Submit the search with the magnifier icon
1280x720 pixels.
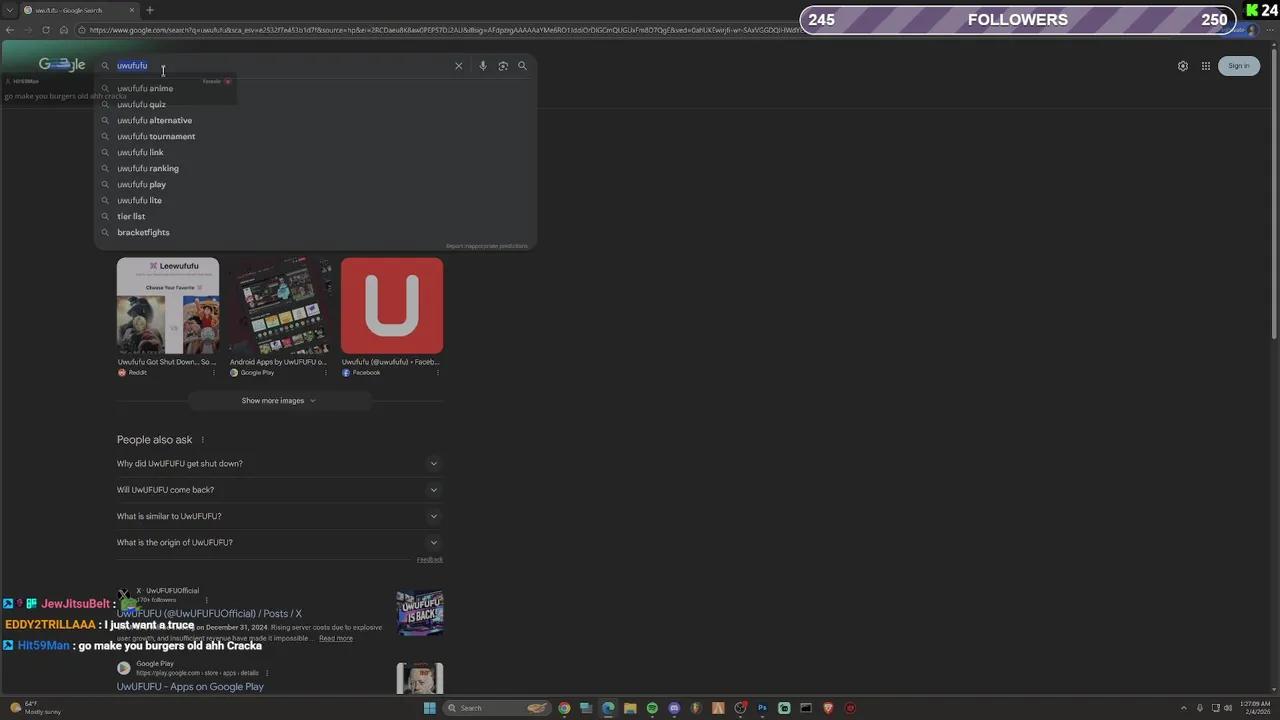tap(522, 66)
